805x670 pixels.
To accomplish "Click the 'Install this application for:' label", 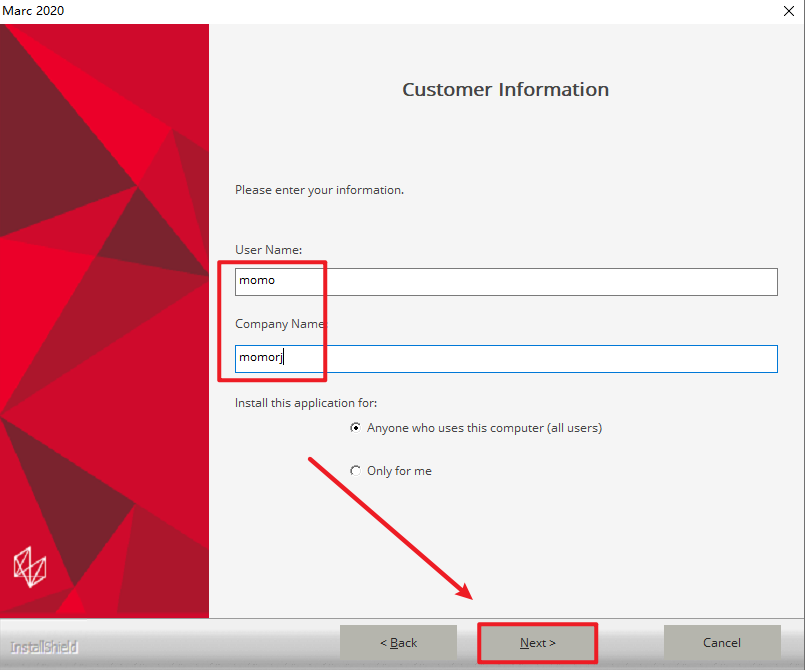I will tap(306, 403).
